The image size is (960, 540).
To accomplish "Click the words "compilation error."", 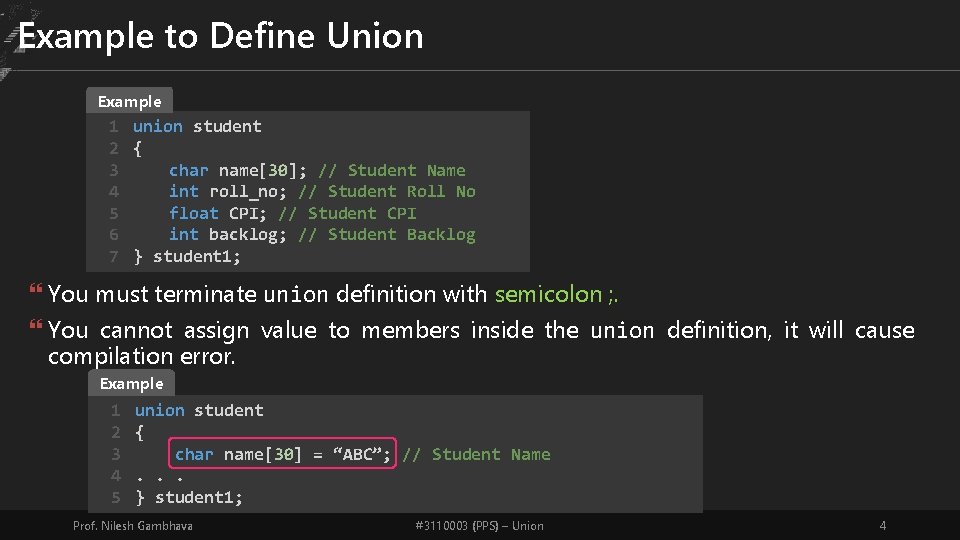I will (141, 356).
